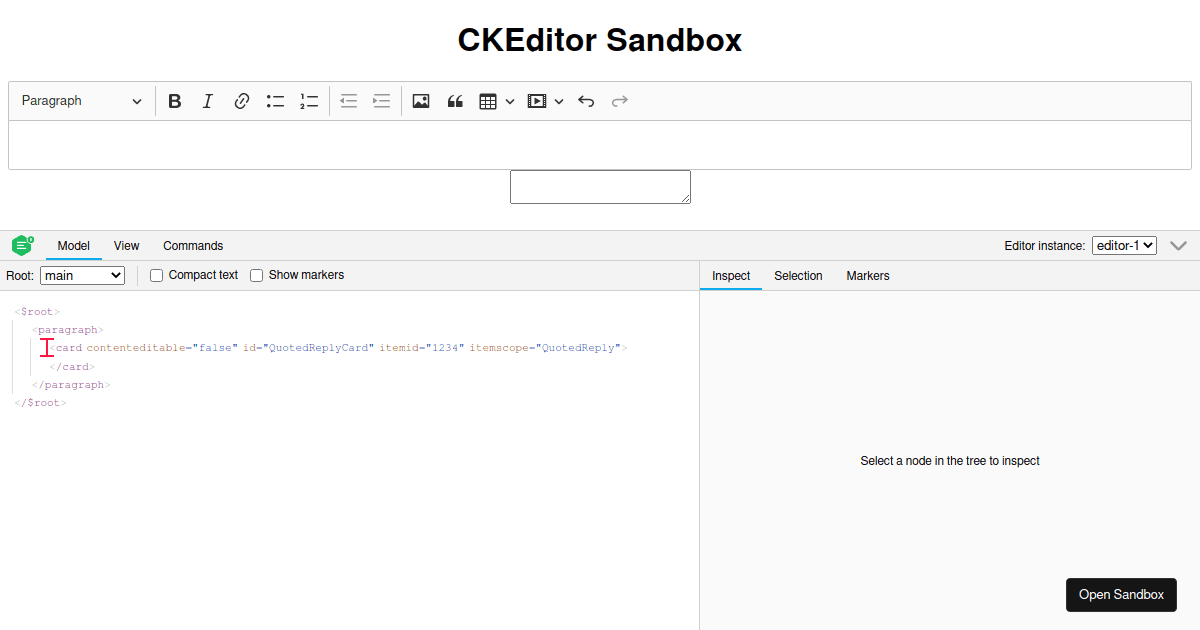Insert a link
1200x630 pixels.
pos(241,101)
